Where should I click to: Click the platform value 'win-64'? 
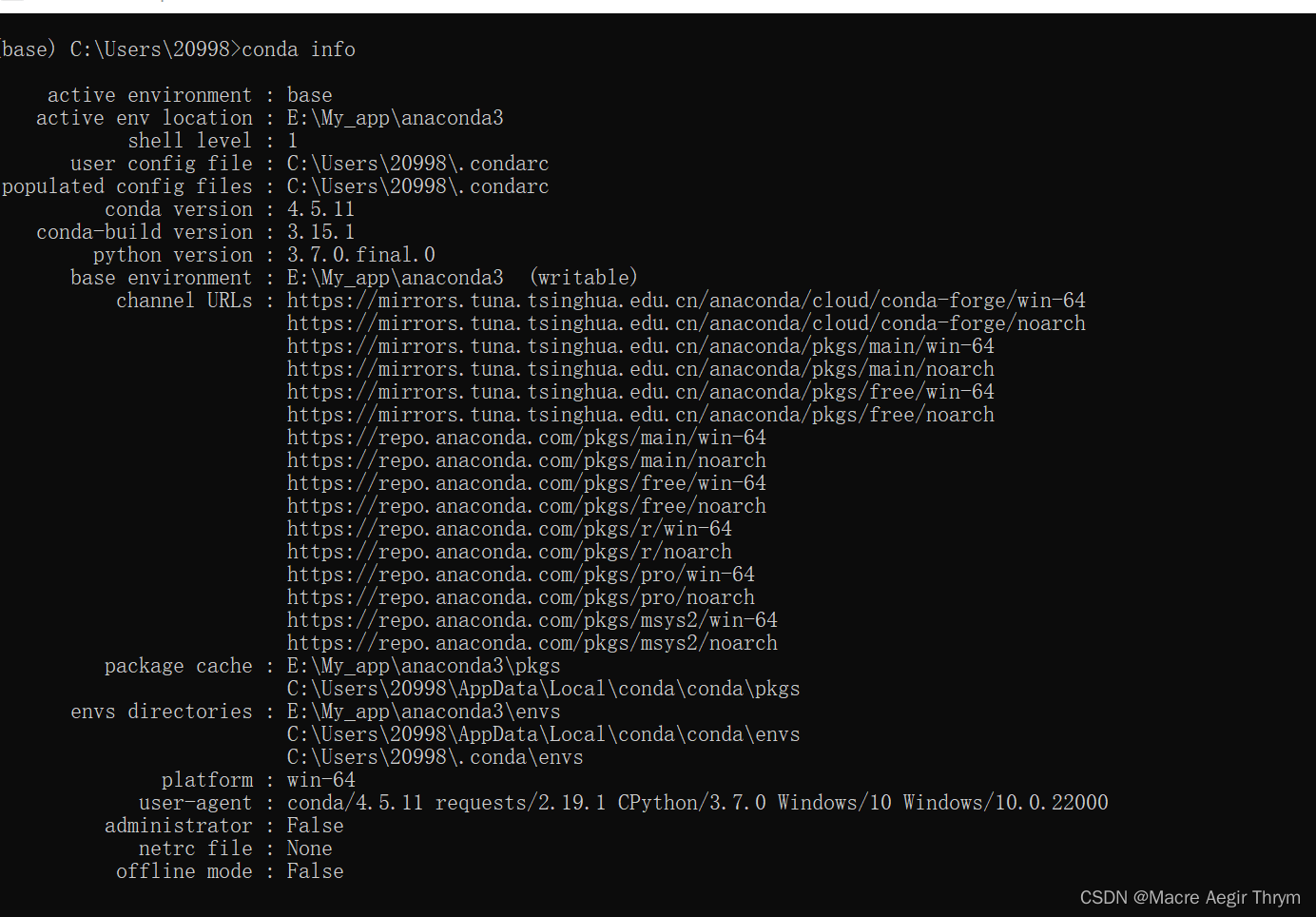click(x=321, y=780)
